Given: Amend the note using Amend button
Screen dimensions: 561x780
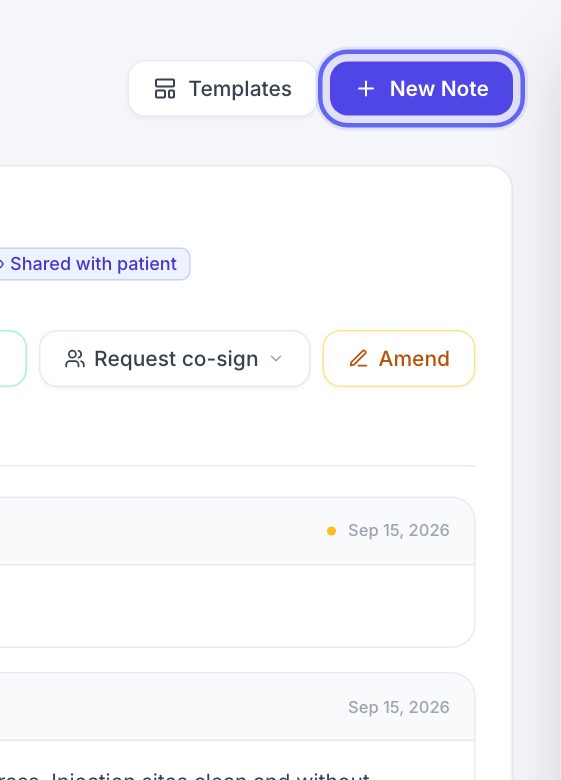Looking at the screenshot, I should 399,358.
